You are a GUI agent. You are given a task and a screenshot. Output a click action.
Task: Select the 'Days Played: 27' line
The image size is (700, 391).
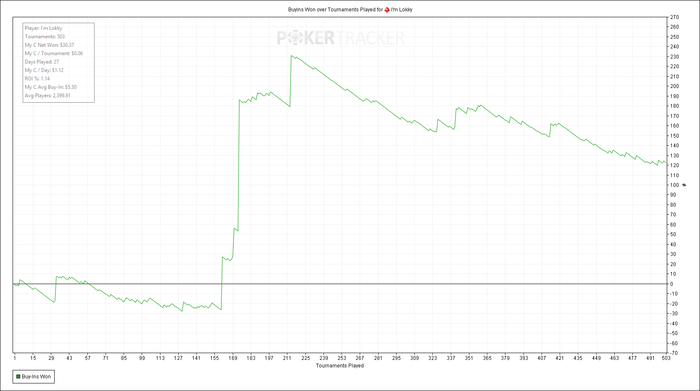pyautogui.click(x=42, y=62)
